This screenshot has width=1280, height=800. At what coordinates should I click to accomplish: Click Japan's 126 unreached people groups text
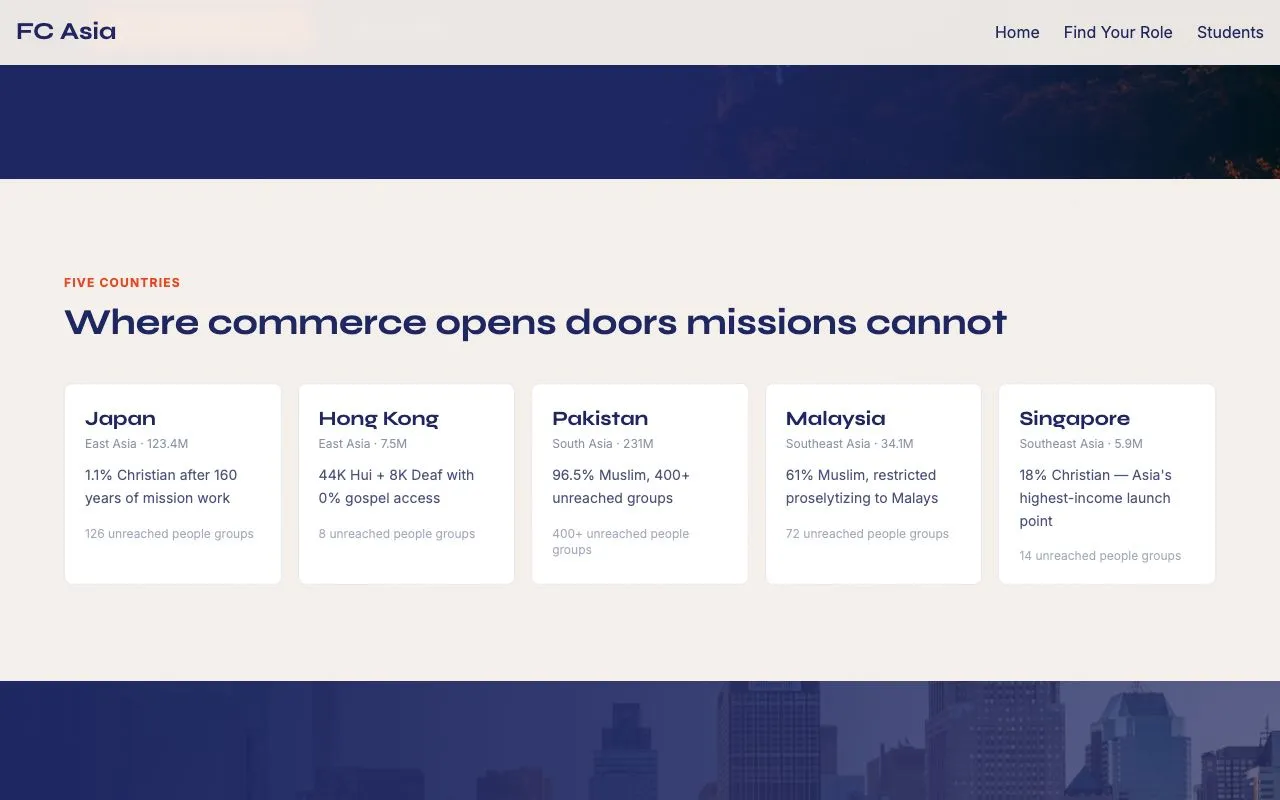click(x=169, y=534)
